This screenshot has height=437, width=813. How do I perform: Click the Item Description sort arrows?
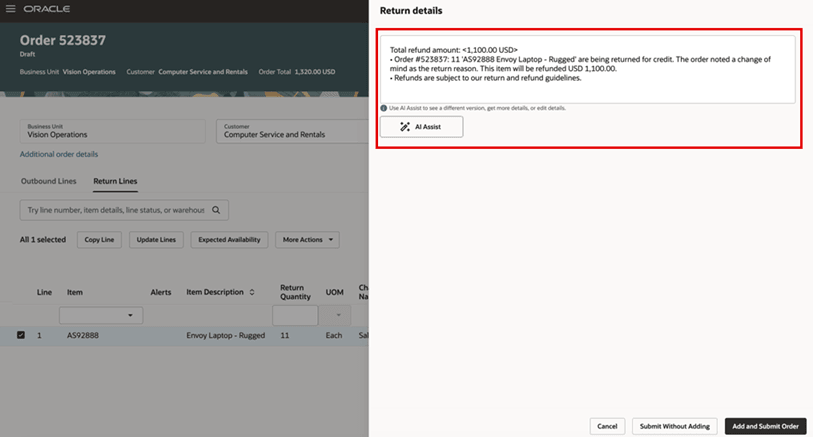[252, 292]
